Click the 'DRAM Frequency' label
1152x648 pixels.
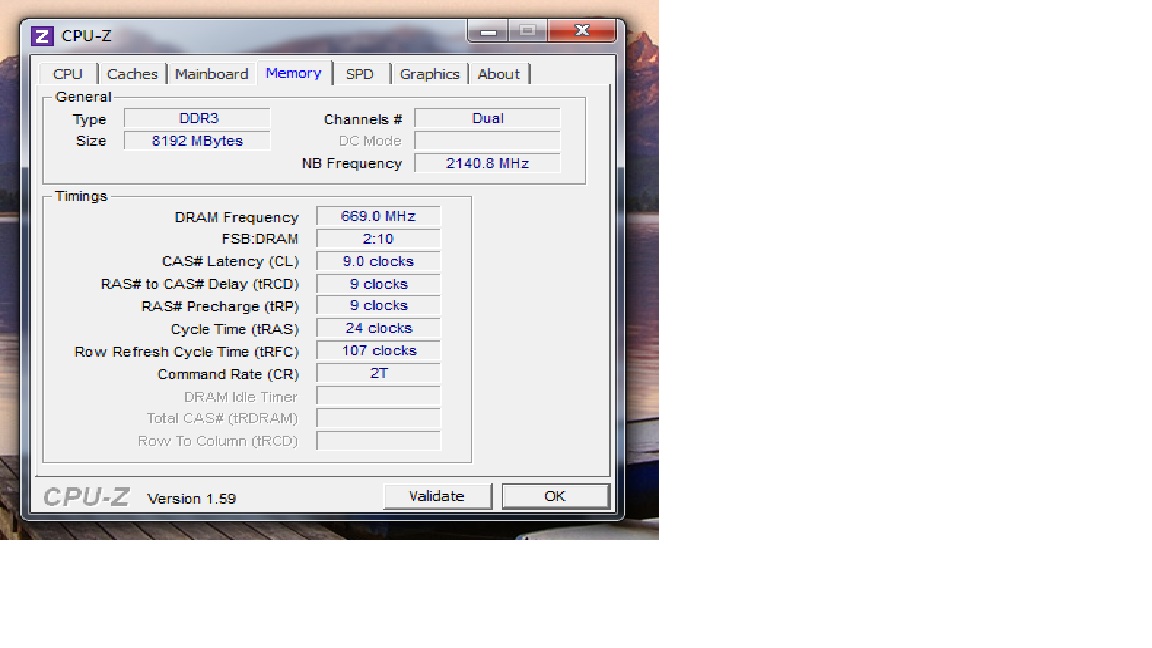(x=237, y=217)
